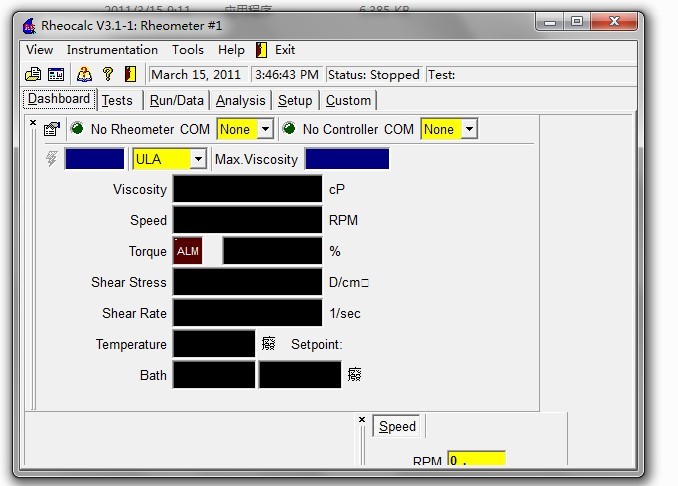Click the Speed tab in the lower panel

397,426
